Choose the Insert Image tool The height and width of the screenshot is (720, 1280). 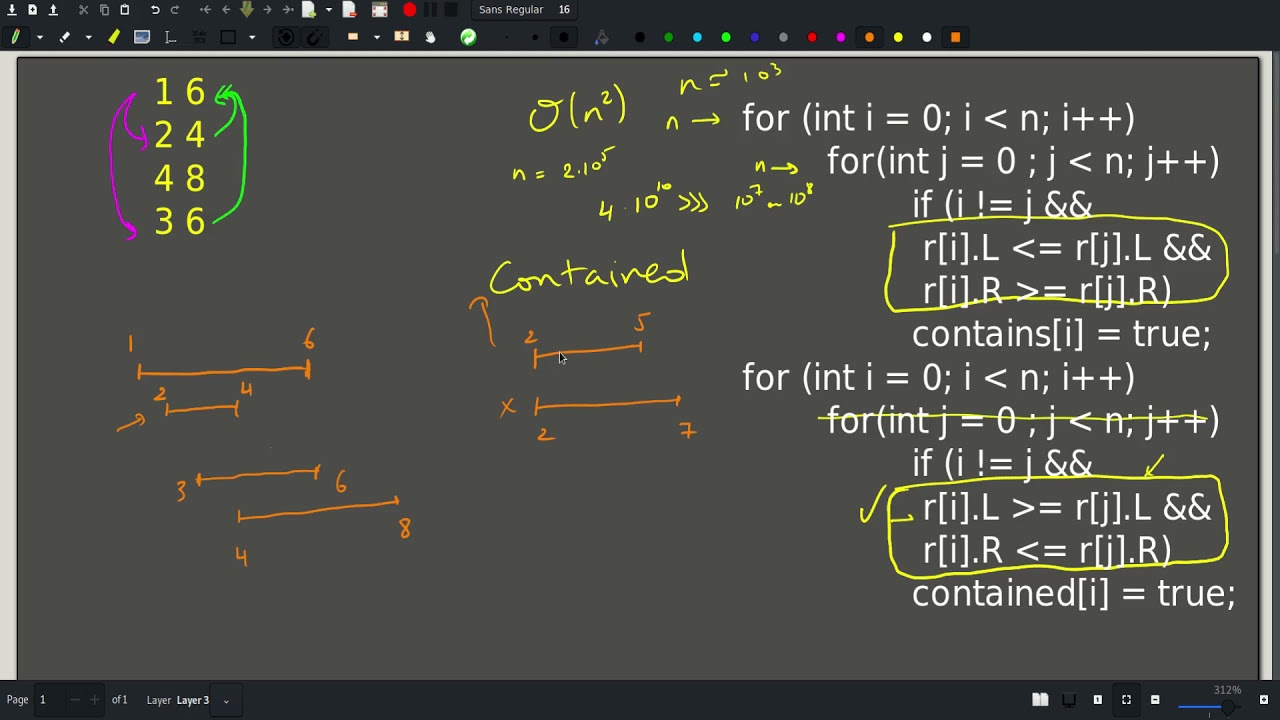[x=142, y=37]
